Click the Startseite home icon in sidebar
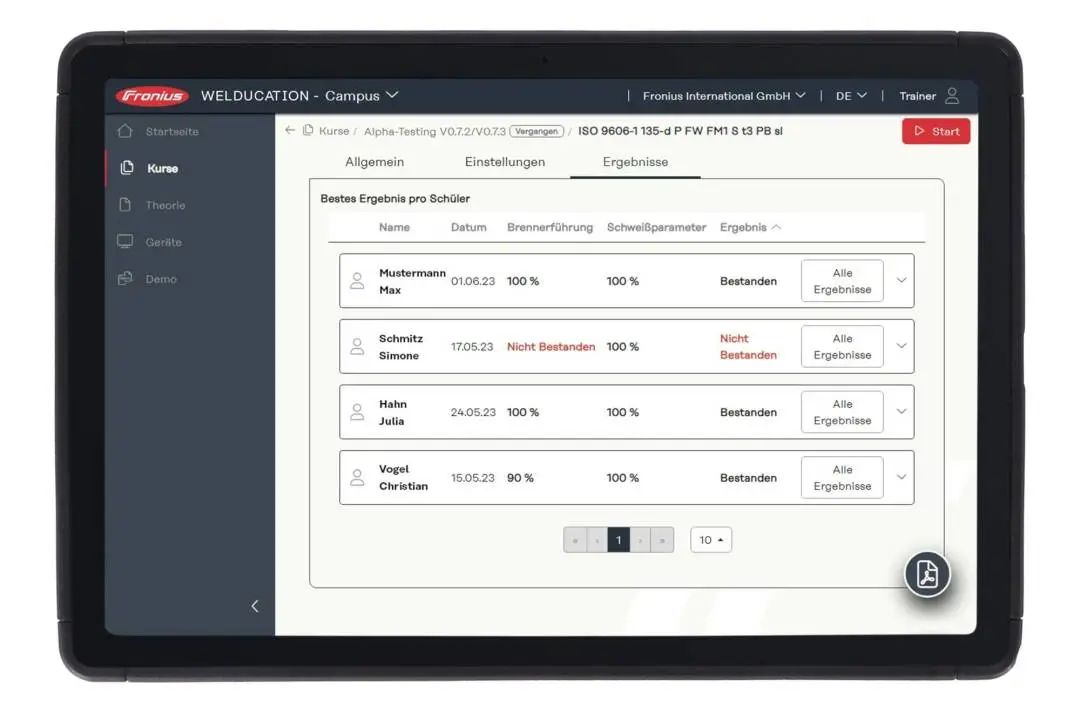Screen dimensions: 1080x728 point(125,131)
